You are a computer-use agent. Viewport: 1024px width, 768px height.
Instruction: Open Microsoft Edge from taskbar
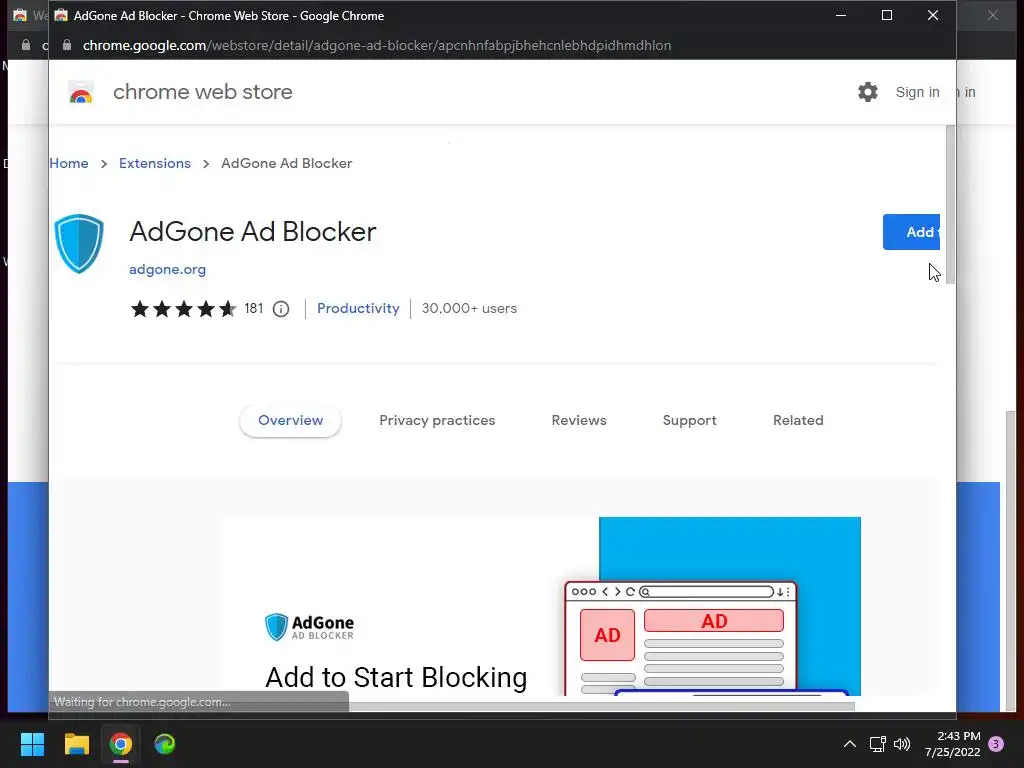(x=165, y=744)
